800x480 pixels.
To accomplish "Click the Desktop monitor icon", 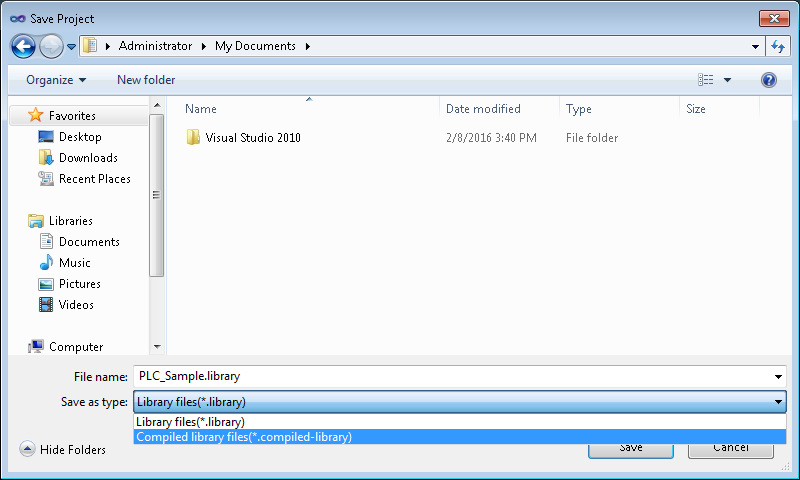I will [x=46, y=137].
